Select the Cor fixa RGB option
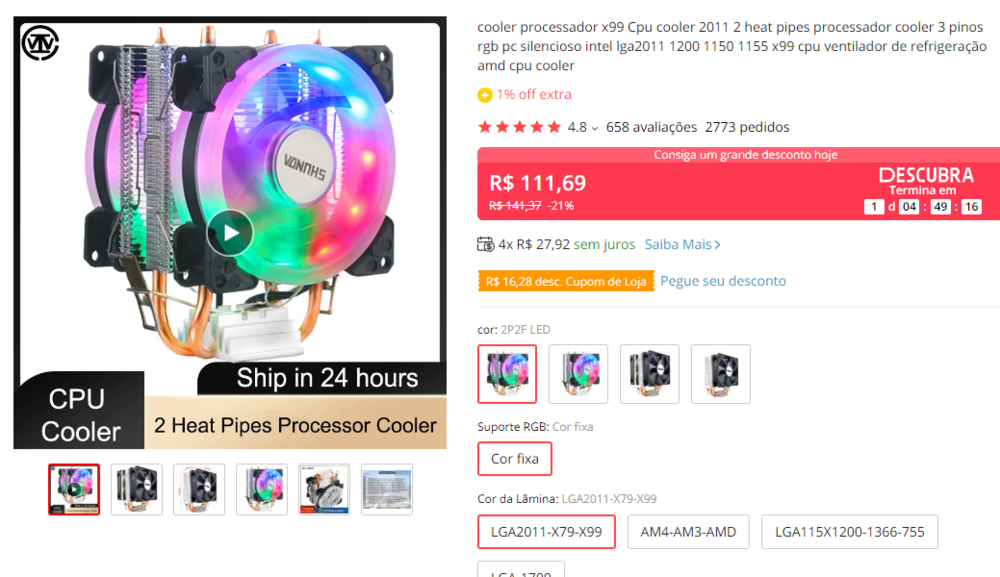 coord(515,459)
